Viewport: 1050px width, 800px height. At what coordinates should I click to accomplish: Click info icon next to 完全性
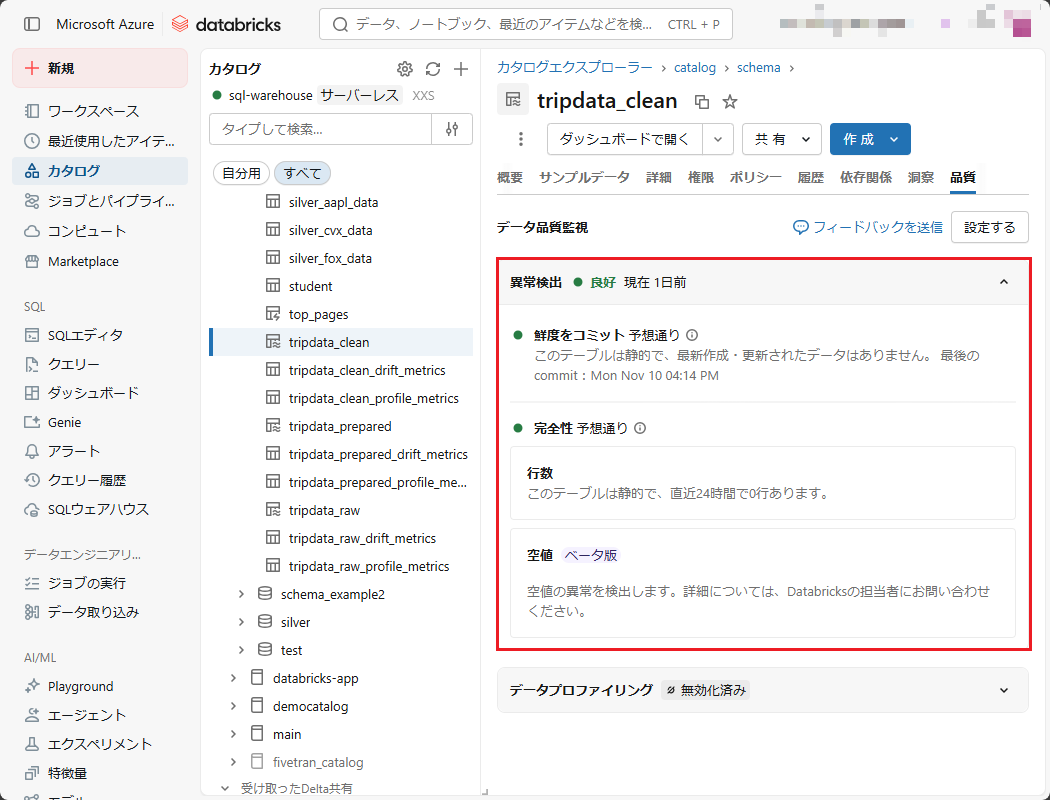[x=640, y=428]
